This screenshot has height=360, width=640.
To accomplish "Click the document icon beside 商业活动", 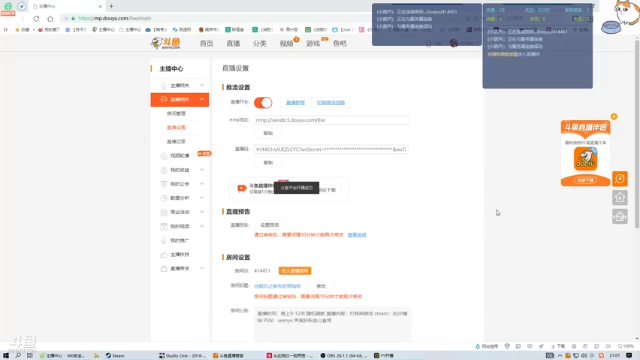I will [164, 212].
